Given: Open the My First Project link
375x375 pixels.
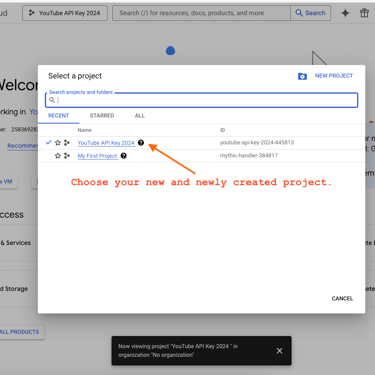Looking at the screenshot, I should coord(97,156).
